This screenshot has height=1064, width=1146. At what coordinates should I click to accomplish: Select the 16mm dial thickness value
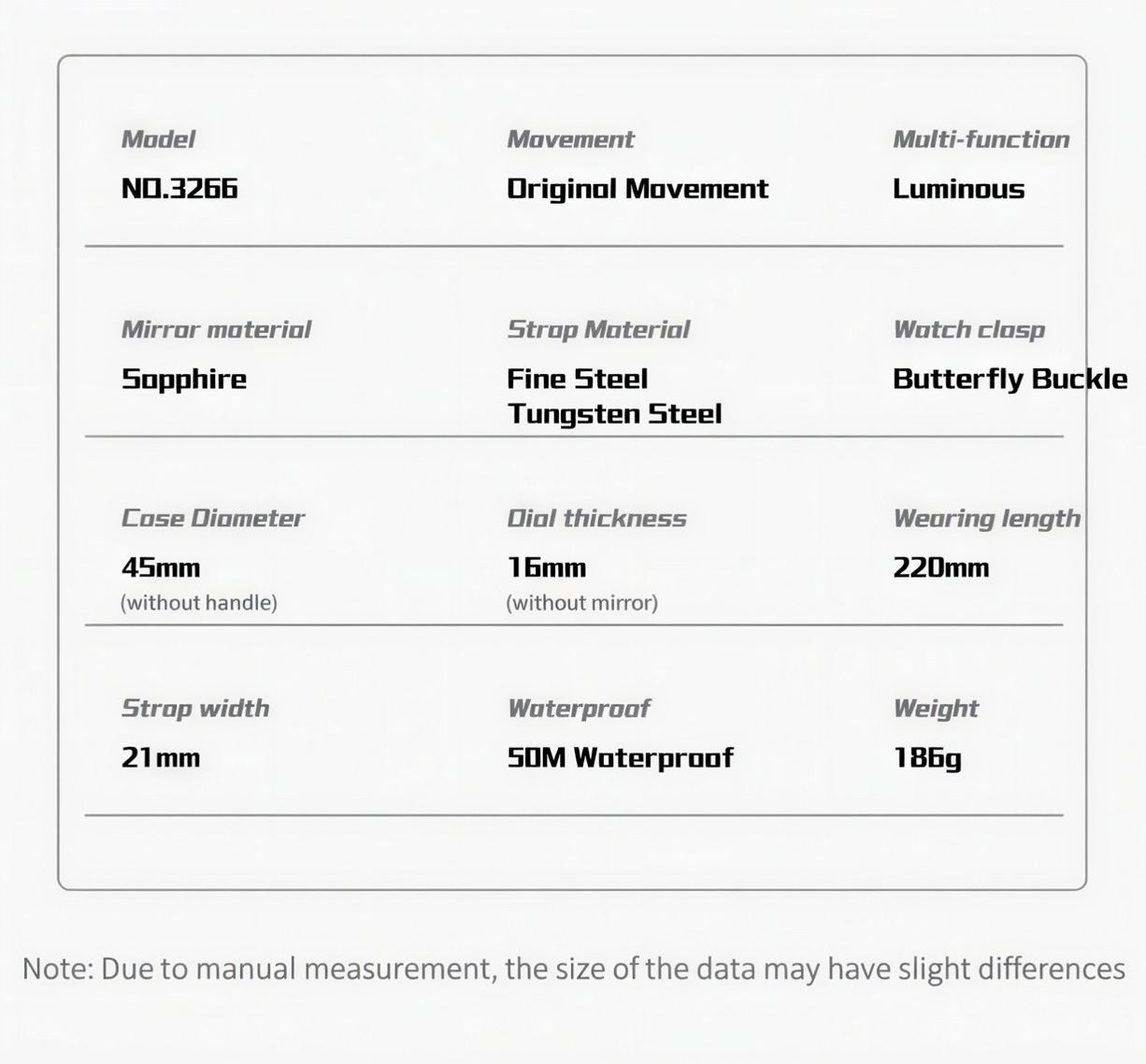tap(547, 568)
